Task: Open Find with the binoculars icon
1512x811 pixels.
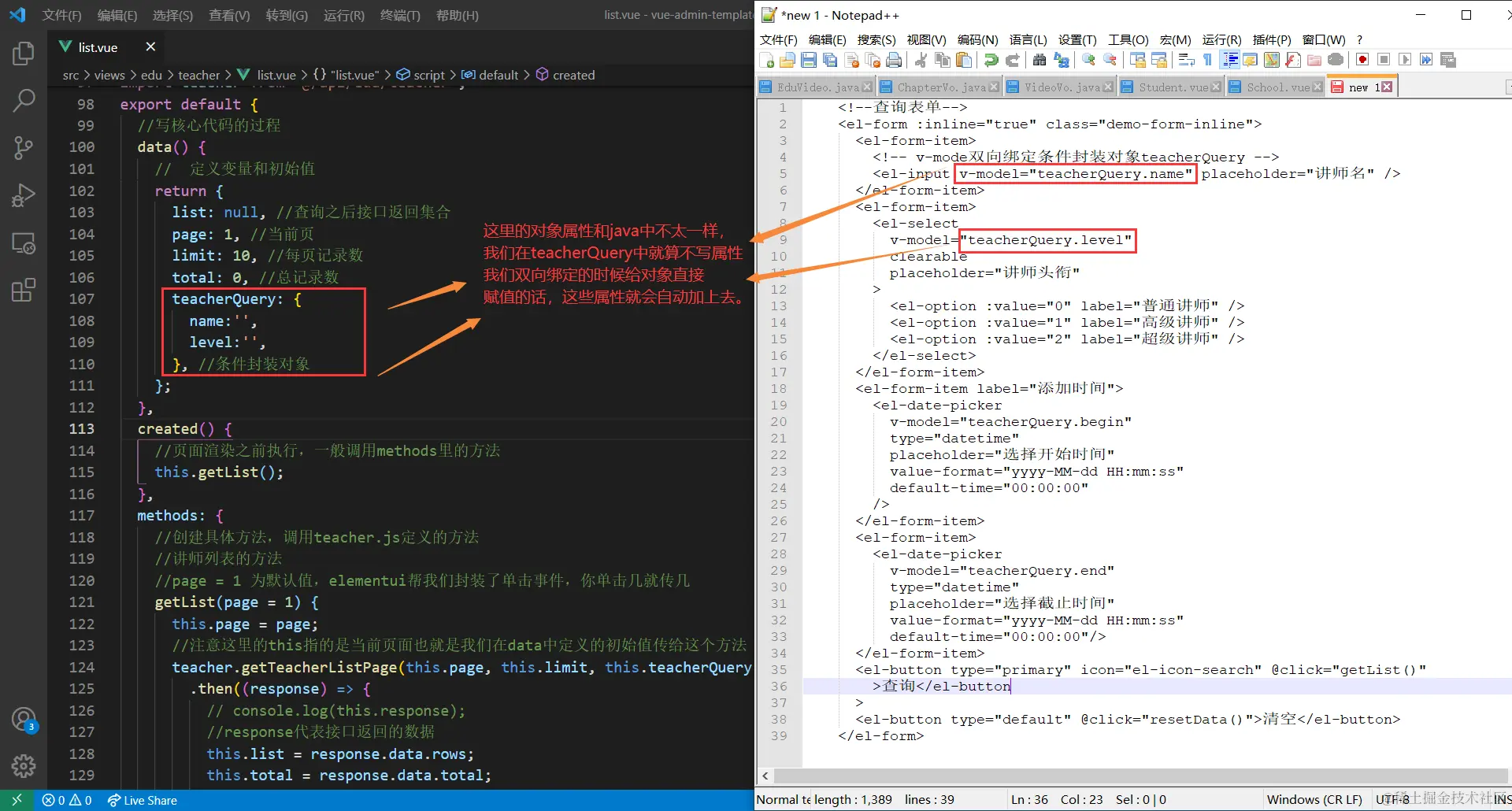Action: (x=1039, y=60)
